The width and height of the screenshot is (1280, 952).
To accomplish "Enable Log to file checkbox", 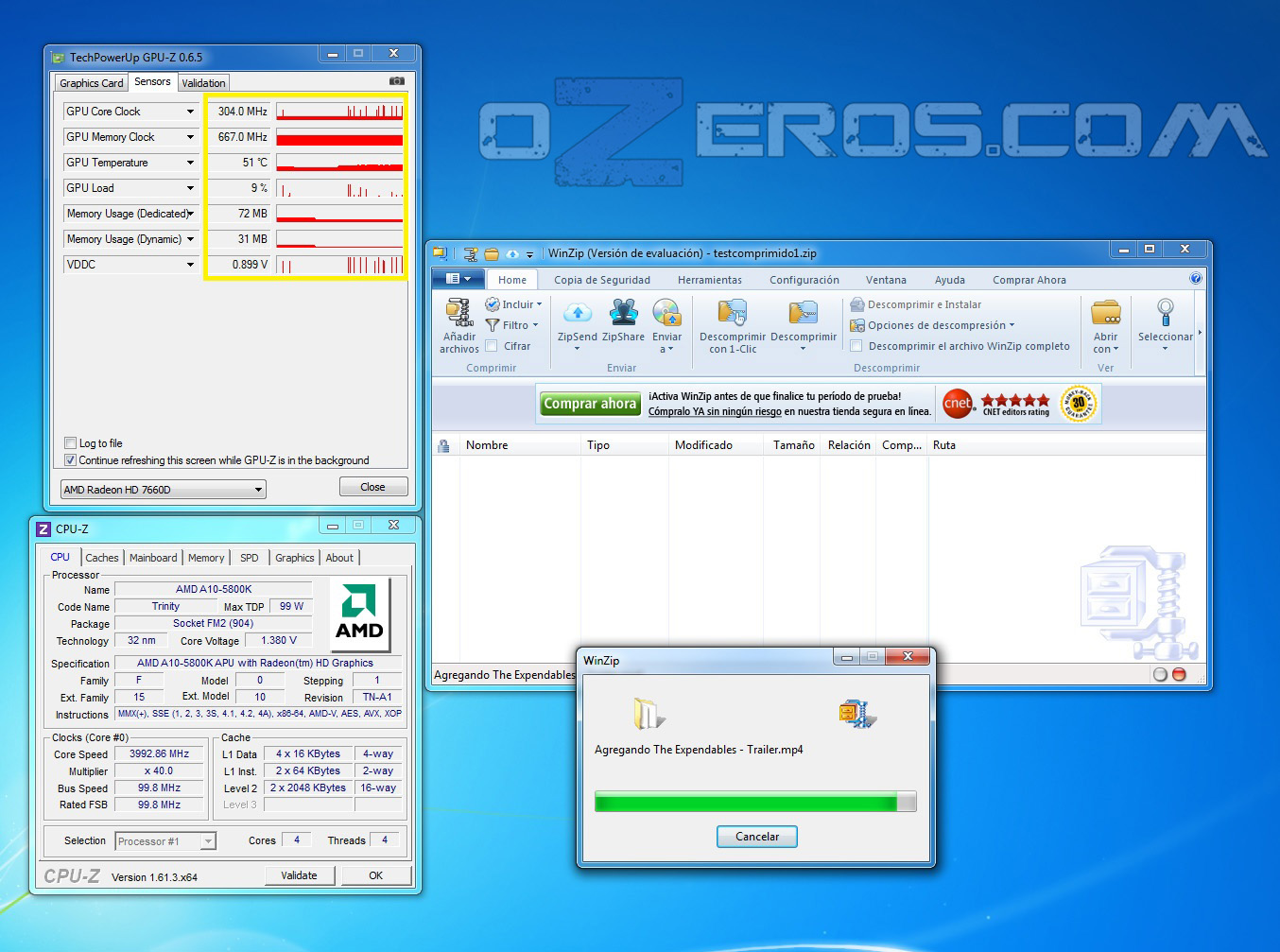I will 70,443.
